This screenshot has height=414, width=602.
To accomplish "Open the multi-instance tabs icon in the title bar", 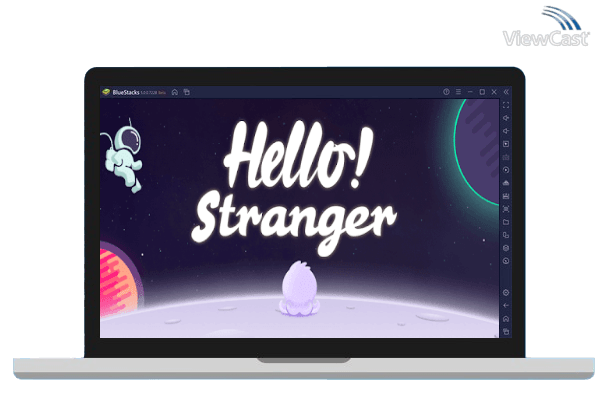I will [x=187, y=92].
